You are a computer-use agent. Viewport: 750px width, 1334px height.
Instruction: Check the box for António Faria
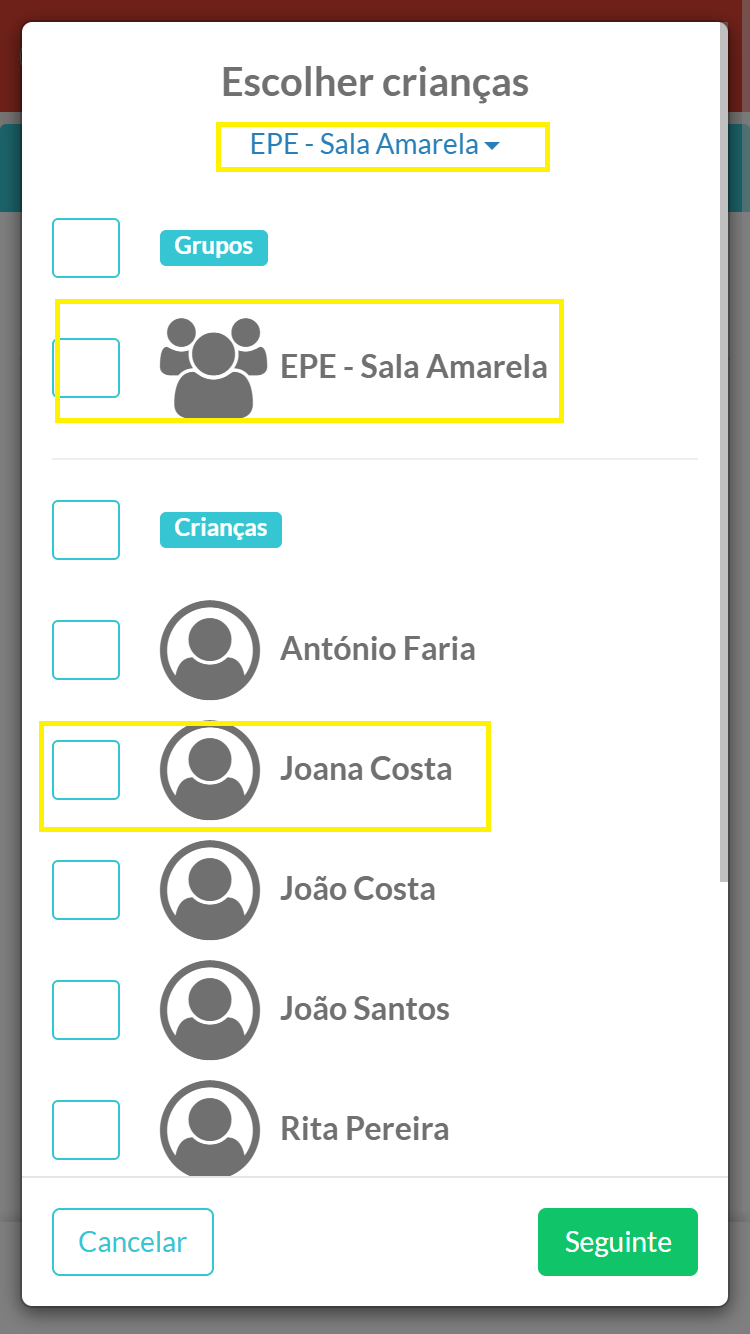coord(86,650)
